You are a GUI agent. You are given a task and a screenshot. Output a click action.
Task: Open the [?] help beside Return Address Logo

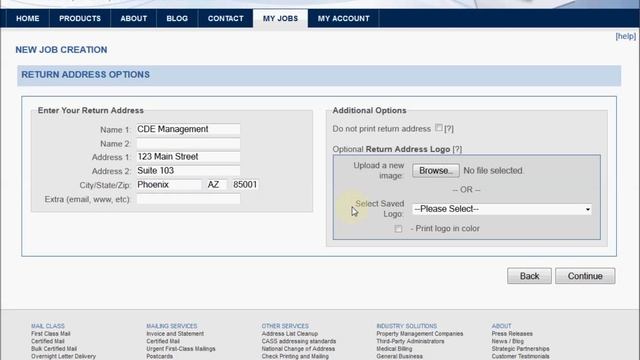tap(457, 149)
